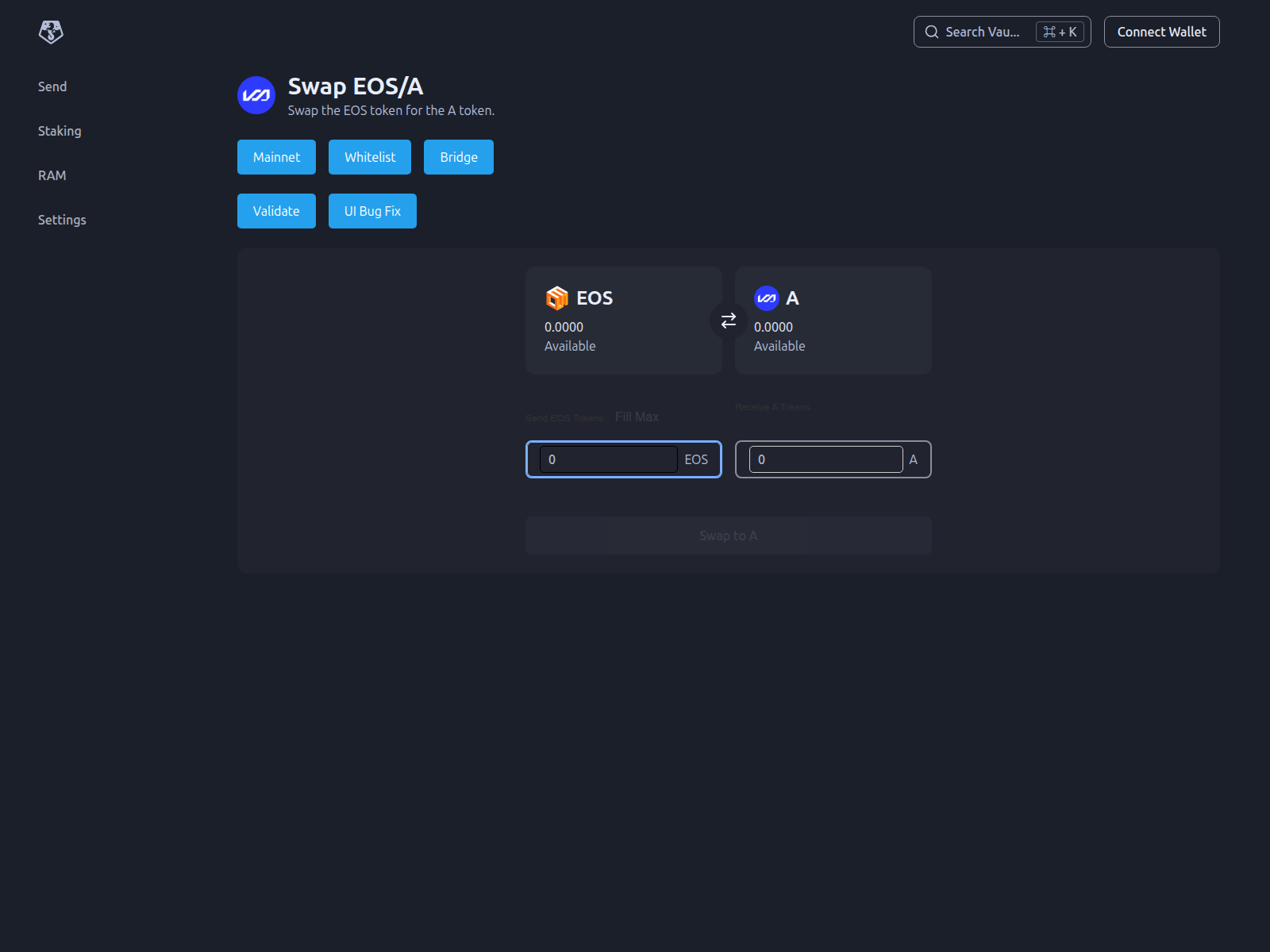Click Fill Max to use full balance

[637, 416]
